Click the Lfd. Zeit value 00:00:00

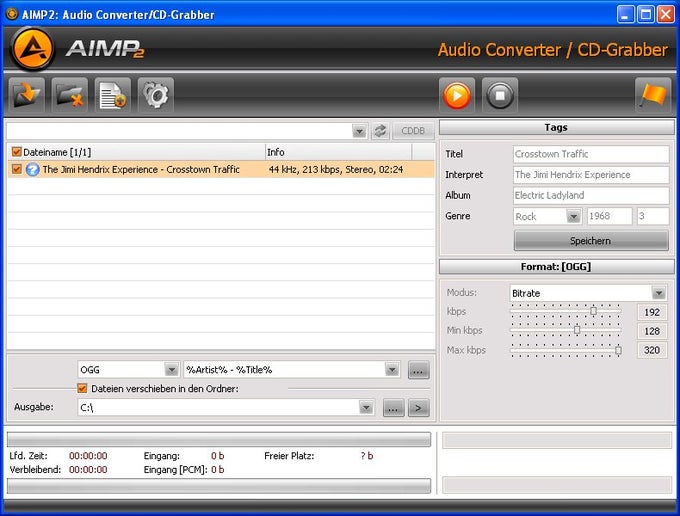click(88, 456)
